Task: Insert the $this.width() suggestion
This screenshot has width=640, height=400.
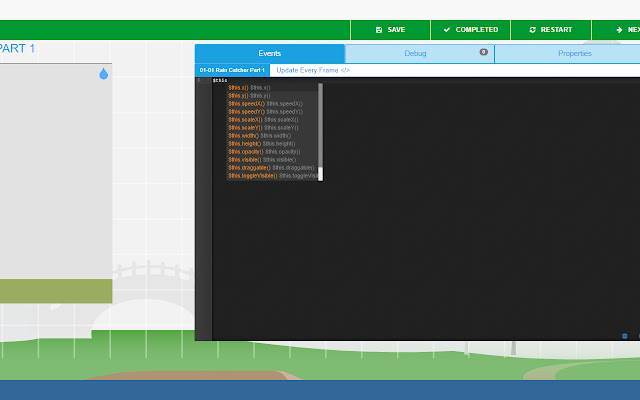Action: (272, 136)
